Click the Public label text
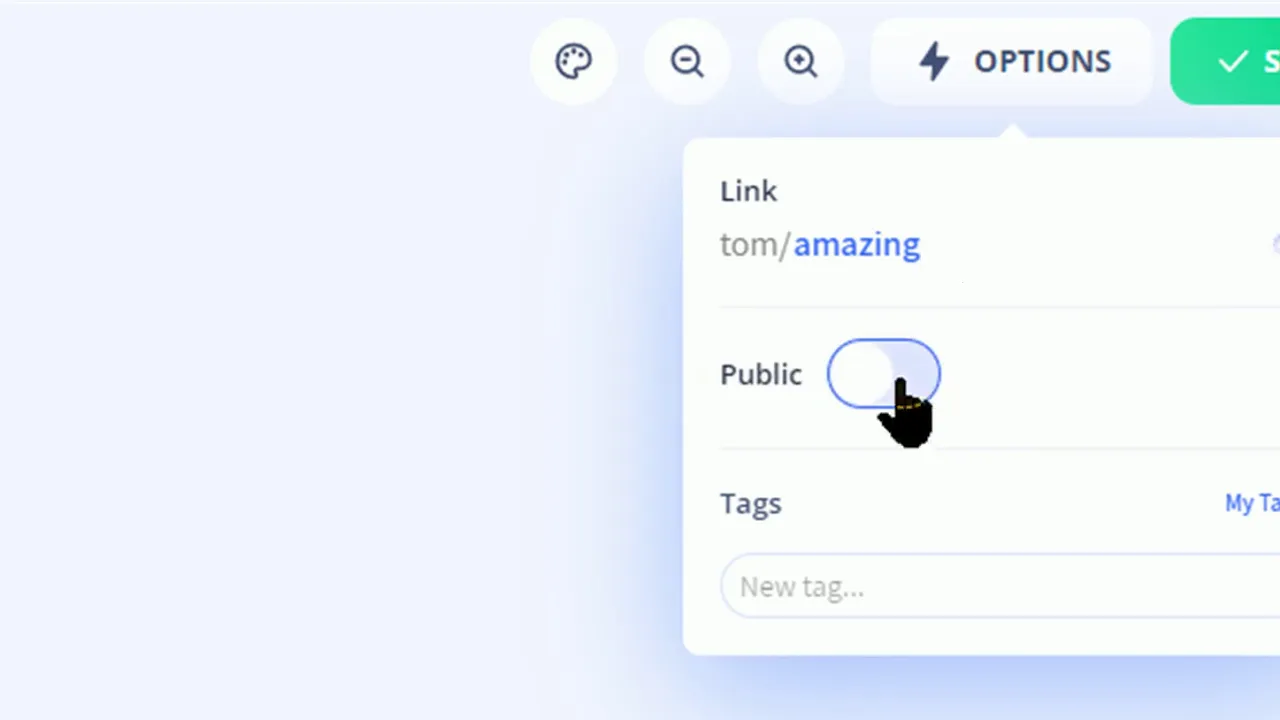This screenshot has height=720, width=1280. tap(761, 374)
